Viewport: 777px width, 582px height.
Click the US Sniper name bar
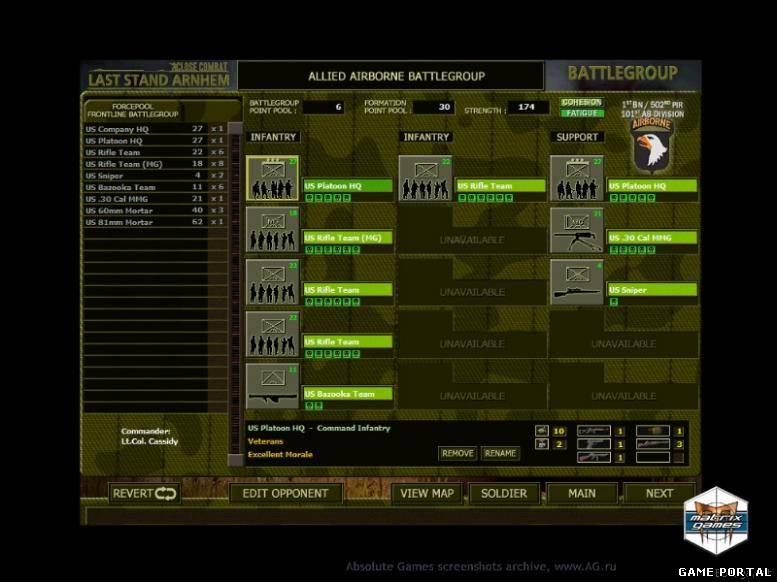click(653, 290)
